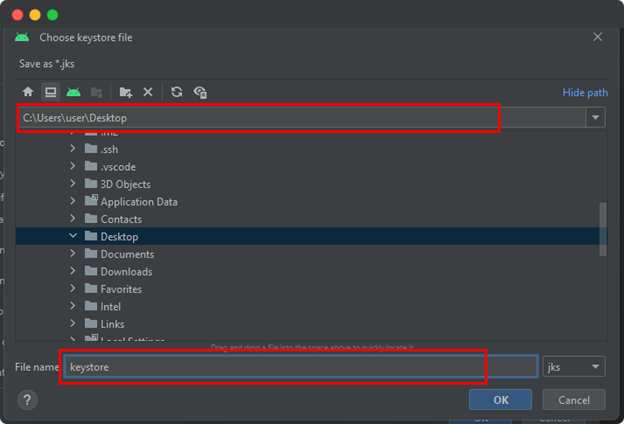Open the help question mark button
This screenshot has height=424, width=624.
[x=27, y=400]
